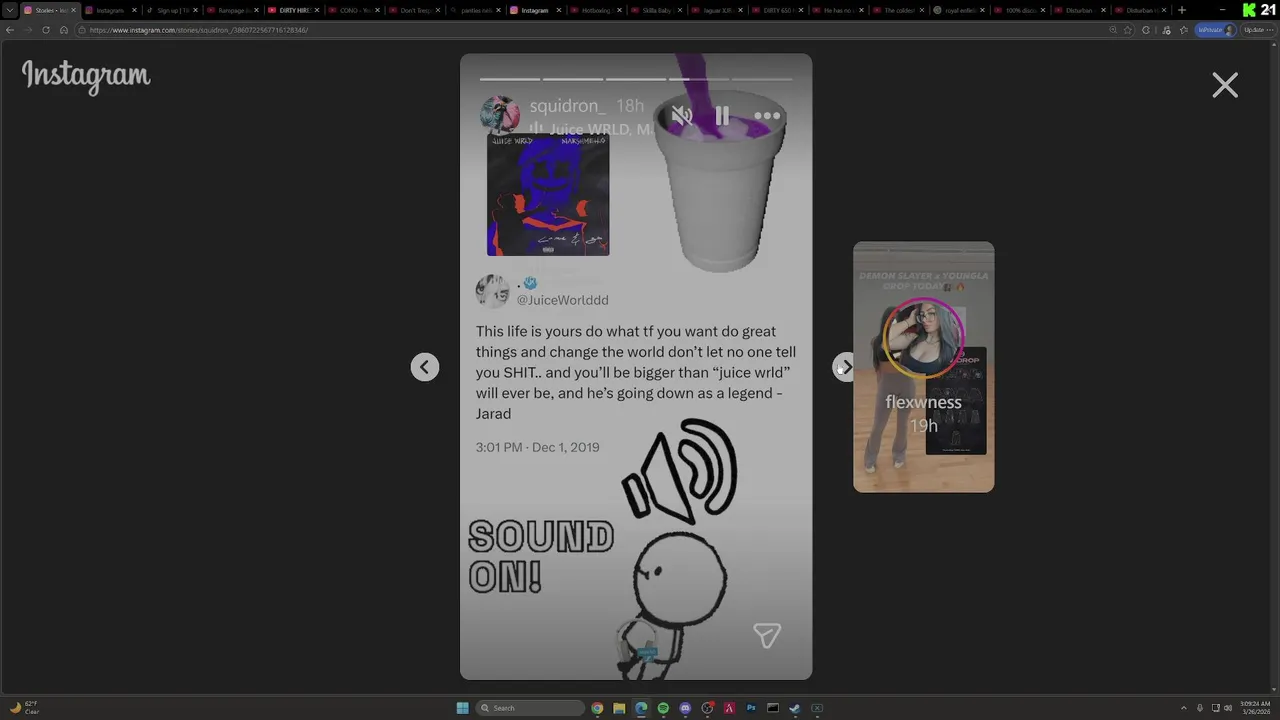
Task: Click the Juice WRLD Marshmello album cover
Action: pyautogui.click(x=548, y=195)
